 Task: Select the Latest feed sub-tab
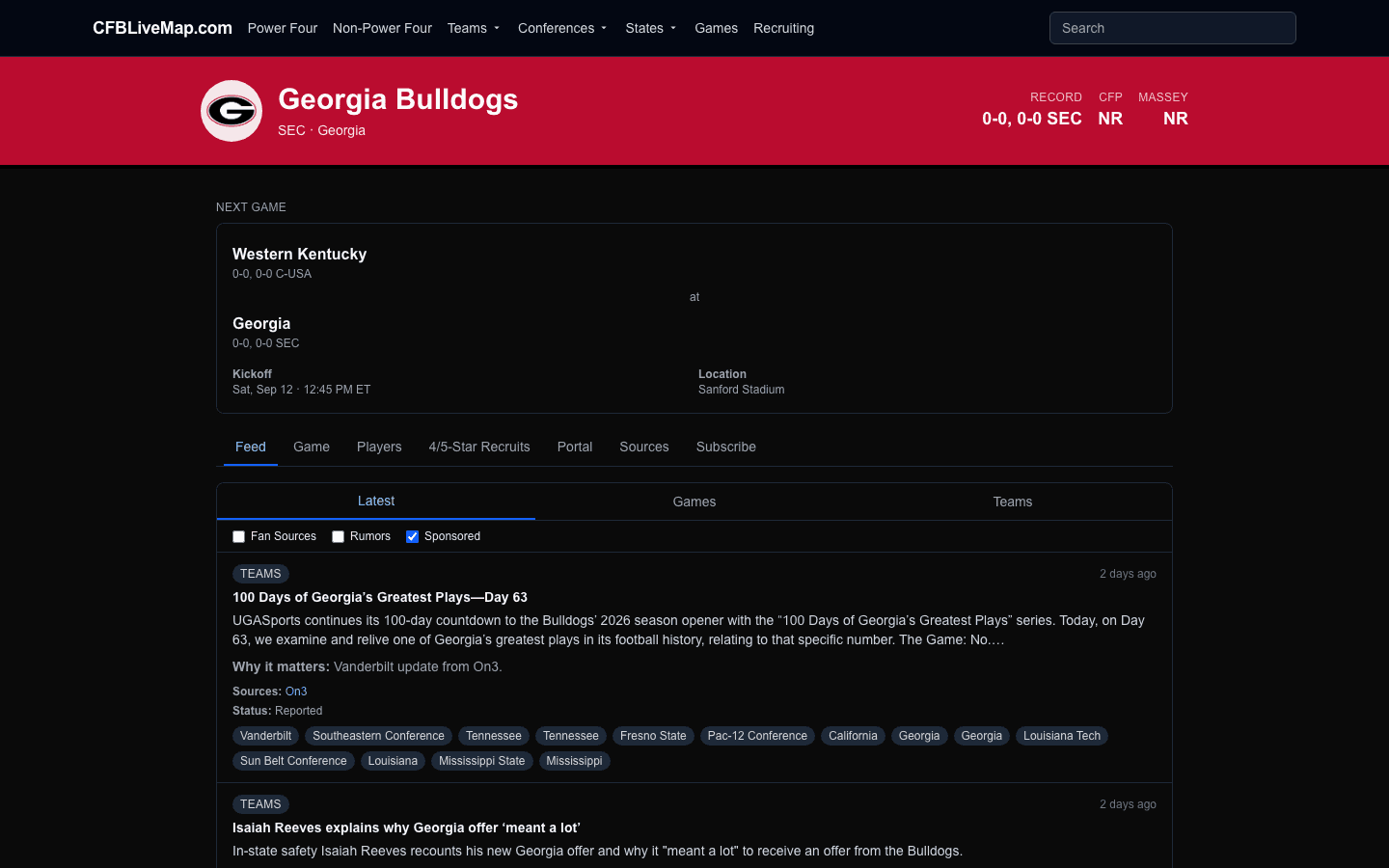coord(376,501)
